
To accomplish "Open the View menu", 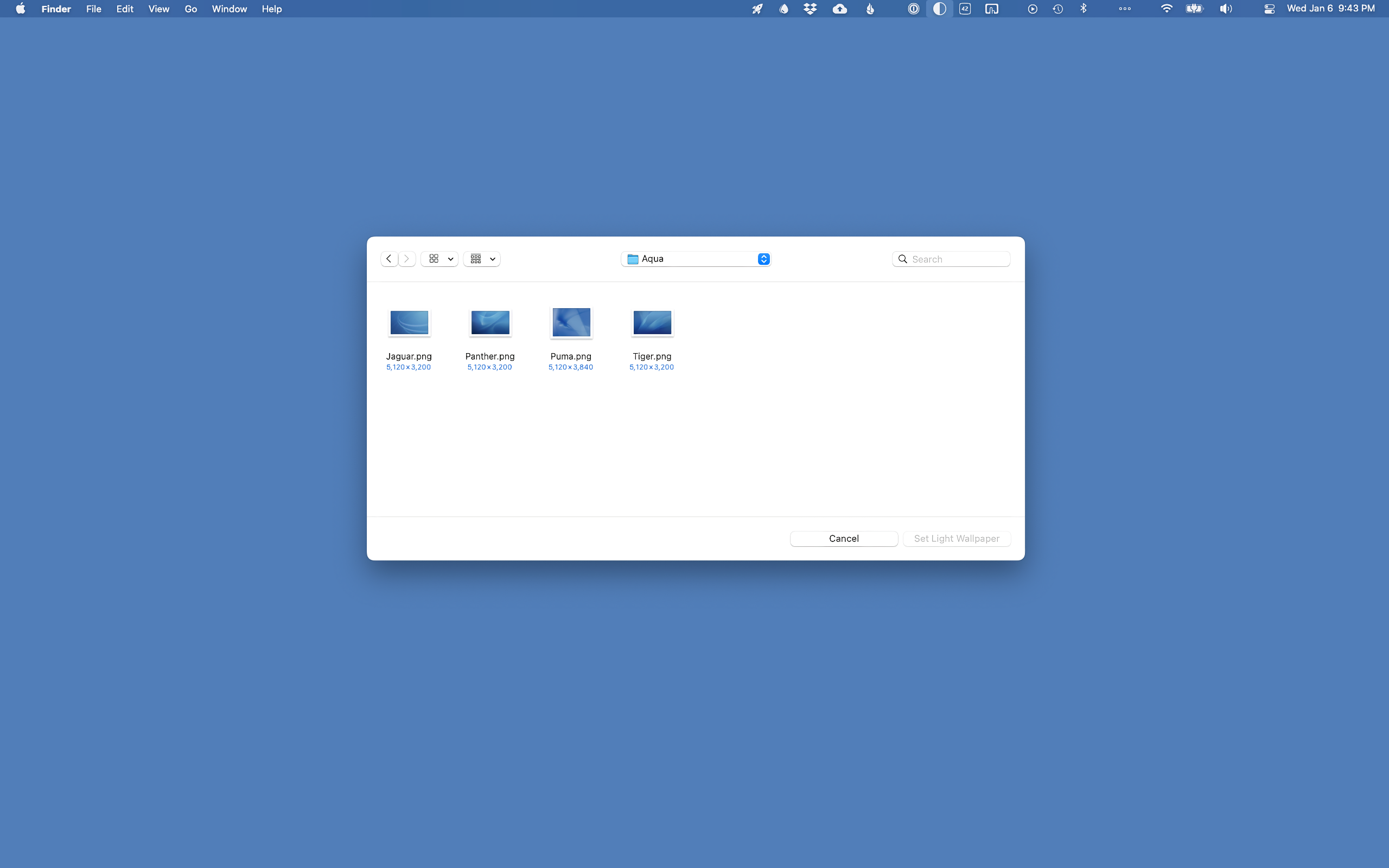I will click(x=158, y=9).
